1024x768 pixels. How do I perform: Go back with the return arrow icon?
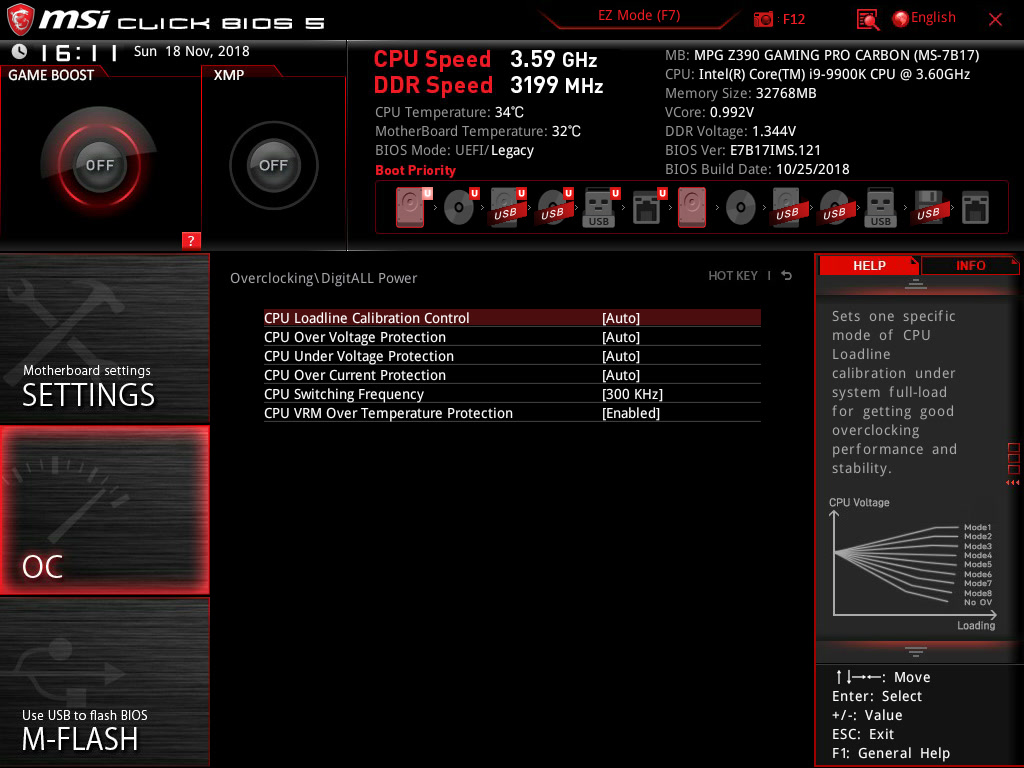[787, 276]
